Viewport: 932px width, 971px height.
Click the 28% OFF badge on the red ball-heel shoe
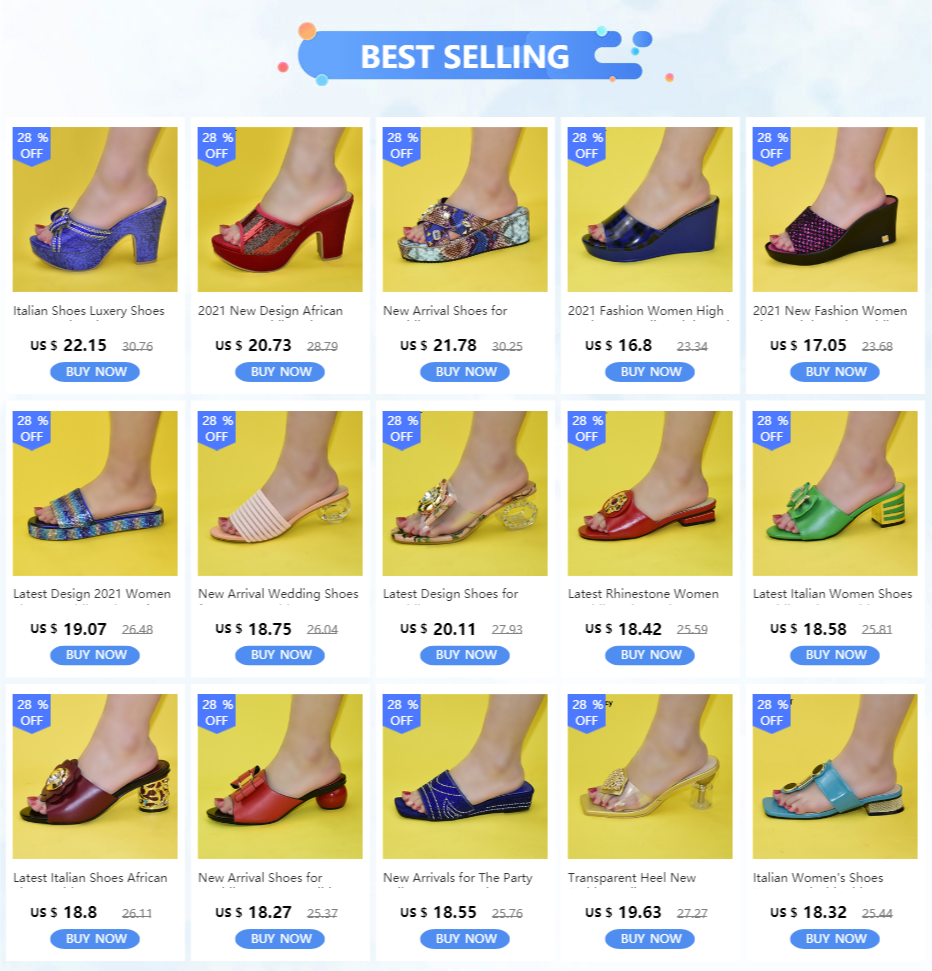[x=216, y=713]
